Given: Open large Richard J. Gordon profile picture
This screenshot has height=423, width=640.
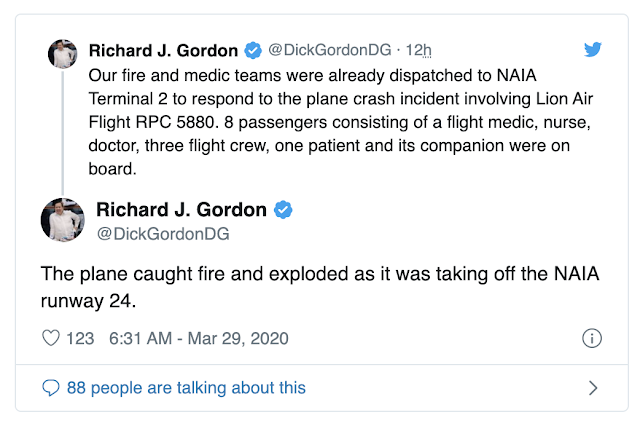Looking at the screenshot, I should pyautogui.click(x=63, y=219).
